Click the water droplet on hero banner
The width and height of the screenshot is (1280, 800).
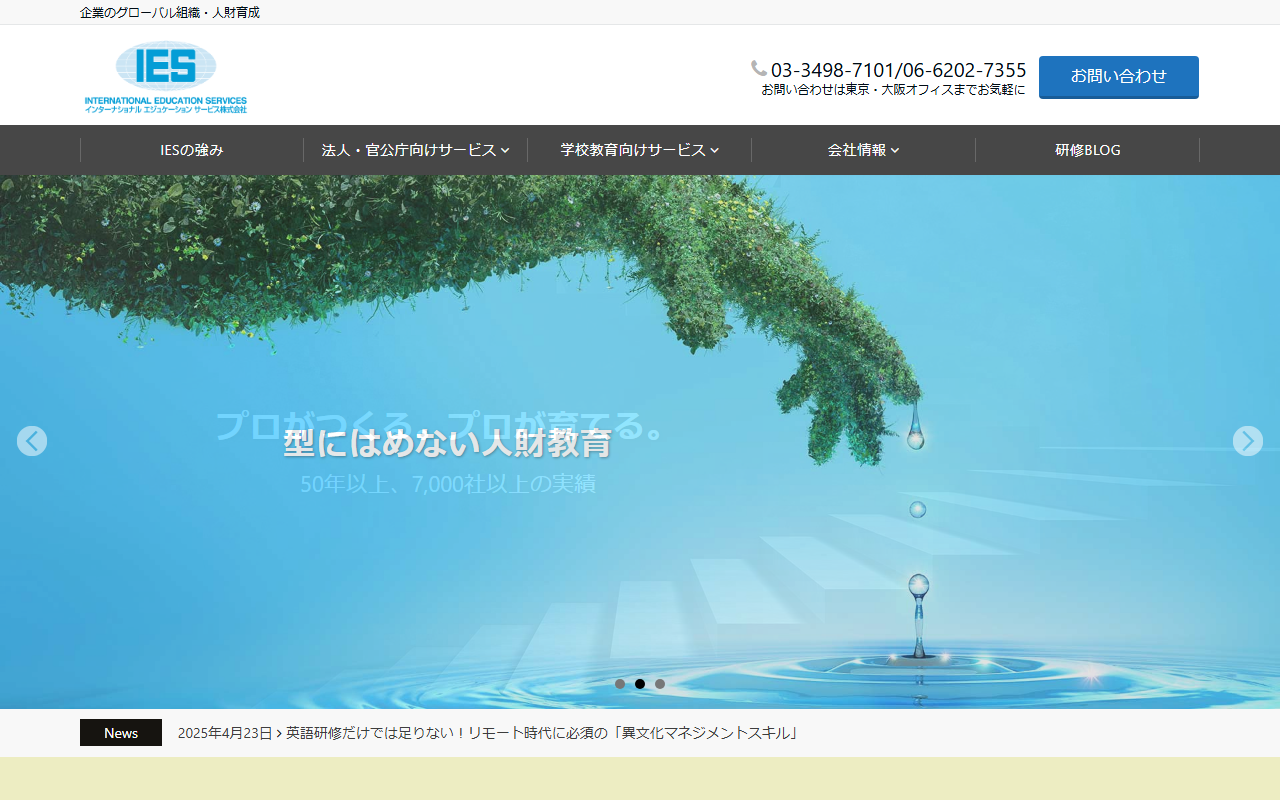(x=916, y=437)
